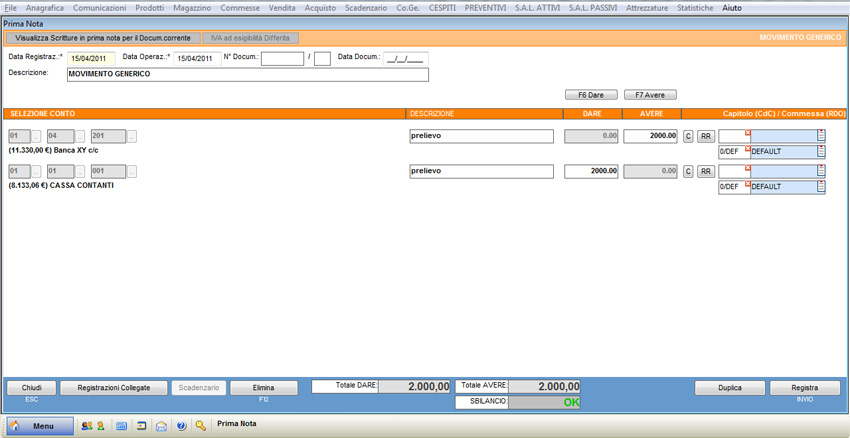Click the key icon in the bottom toolbar

201,426
